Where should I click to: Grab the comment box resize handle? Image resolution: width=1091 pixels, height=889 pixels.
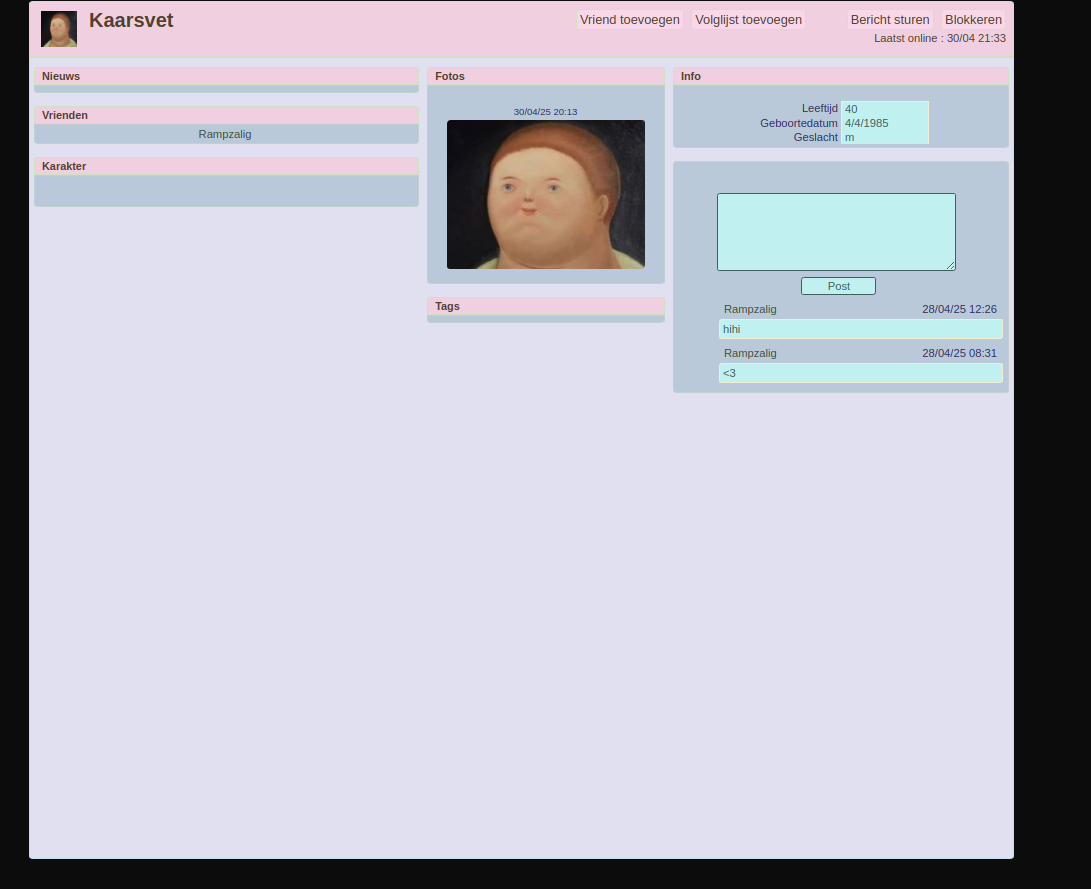[950, 265]
